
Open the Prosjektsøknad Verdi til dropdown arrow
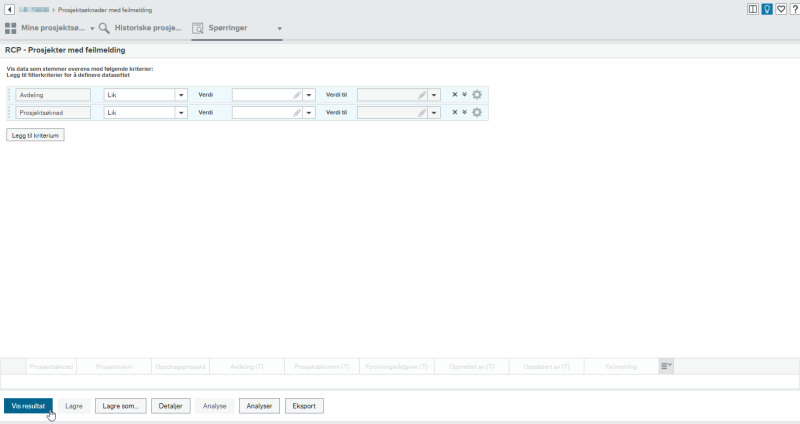434,113
